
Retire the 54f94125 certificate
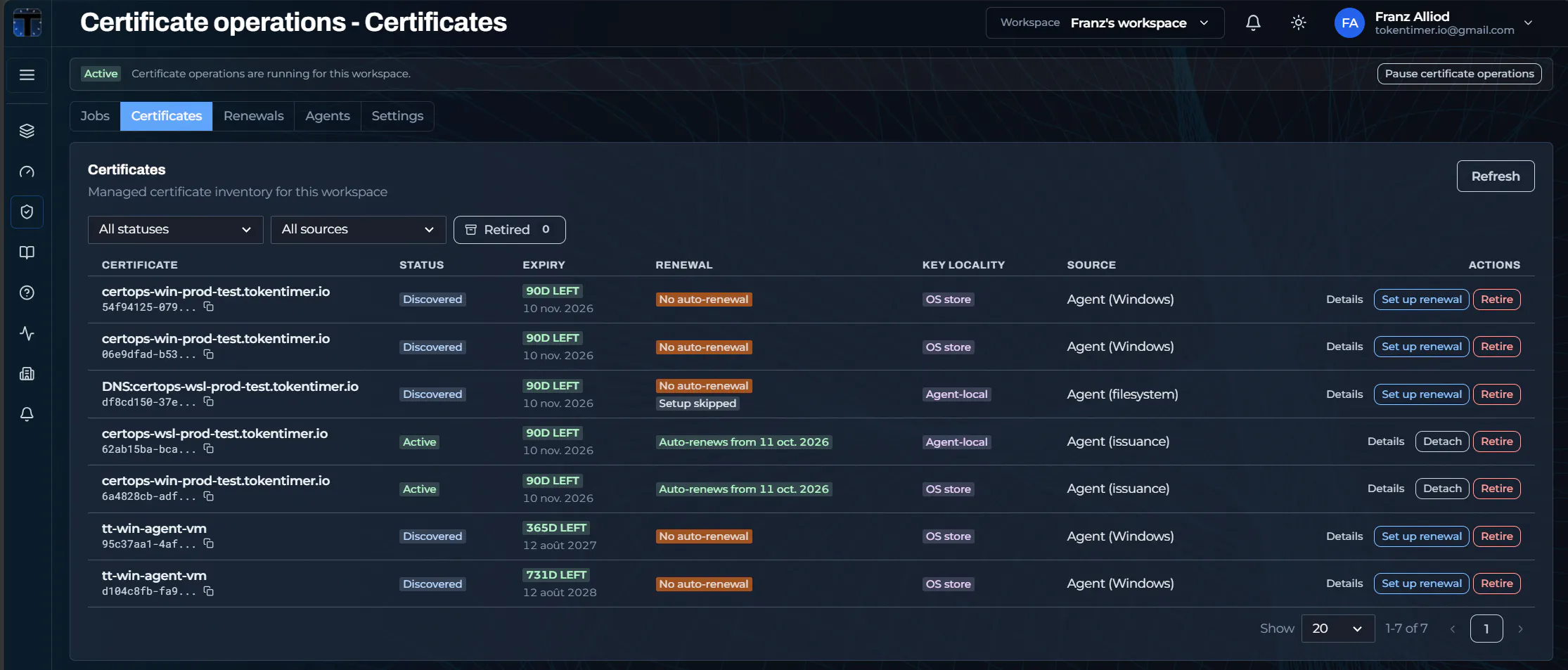[x=1496, y=299]
